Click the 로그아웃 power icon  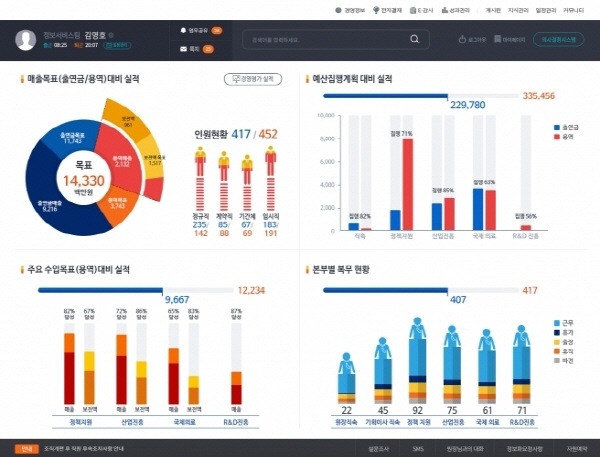coord(462,39)
